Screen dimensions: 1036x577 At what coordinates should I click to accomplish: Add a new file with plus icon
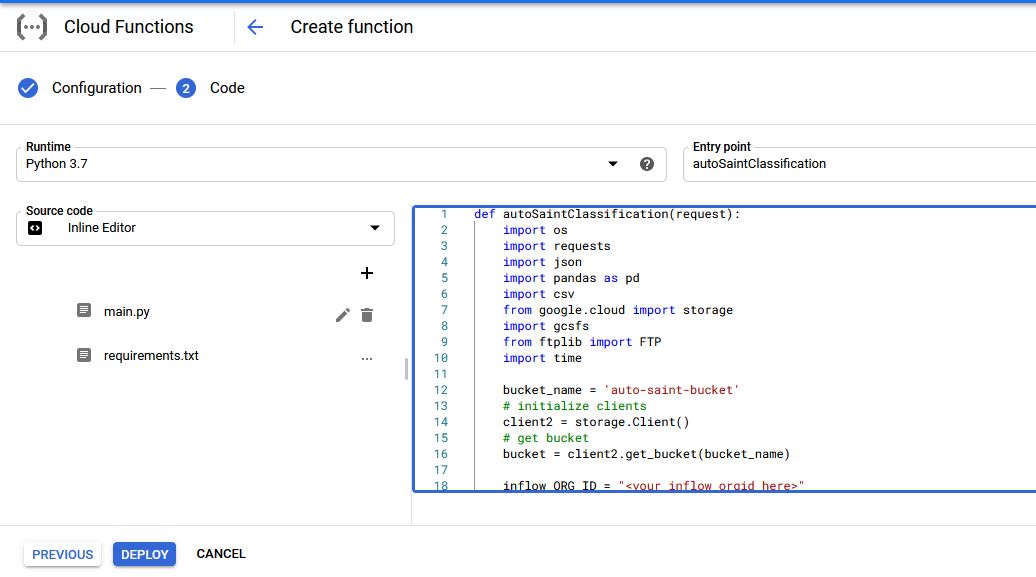367,273
